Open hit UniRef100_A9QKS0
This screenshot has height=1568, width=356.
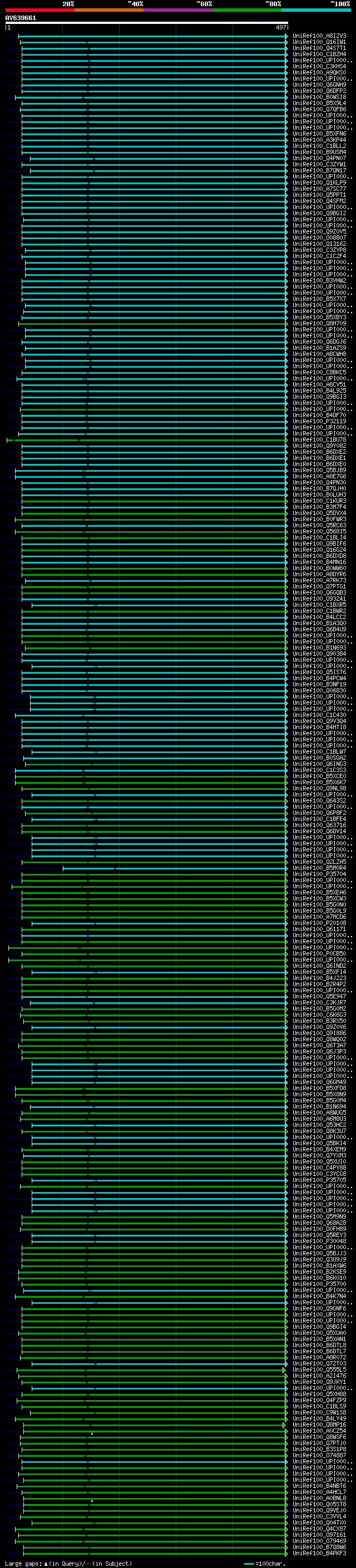point(319,72)
